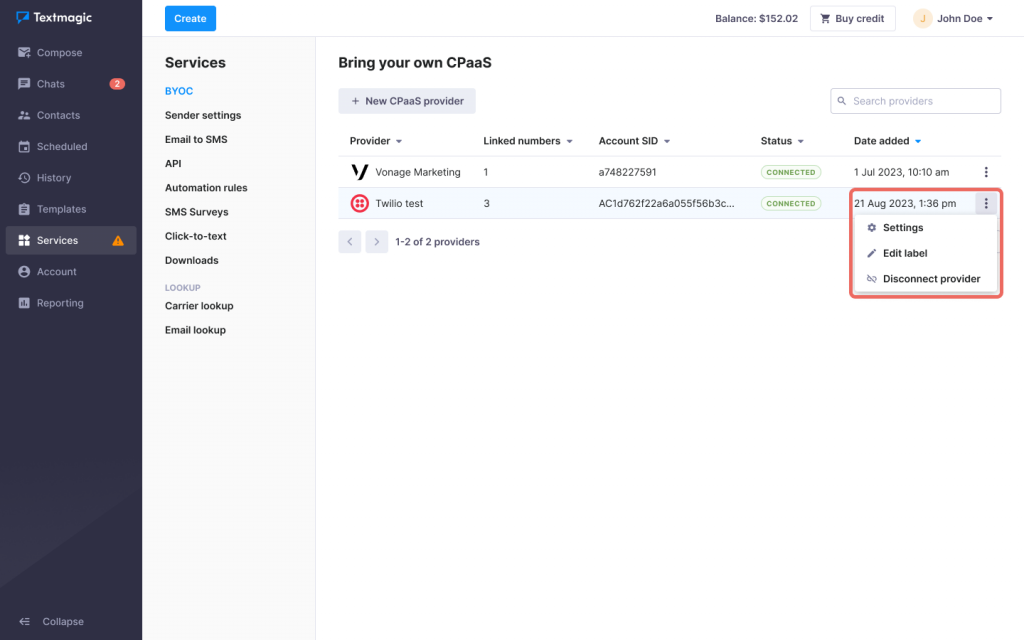Click the Templates clipboard icon
Image resolution: width=1024 pixels, height=640 pixels.
(24, 209)
